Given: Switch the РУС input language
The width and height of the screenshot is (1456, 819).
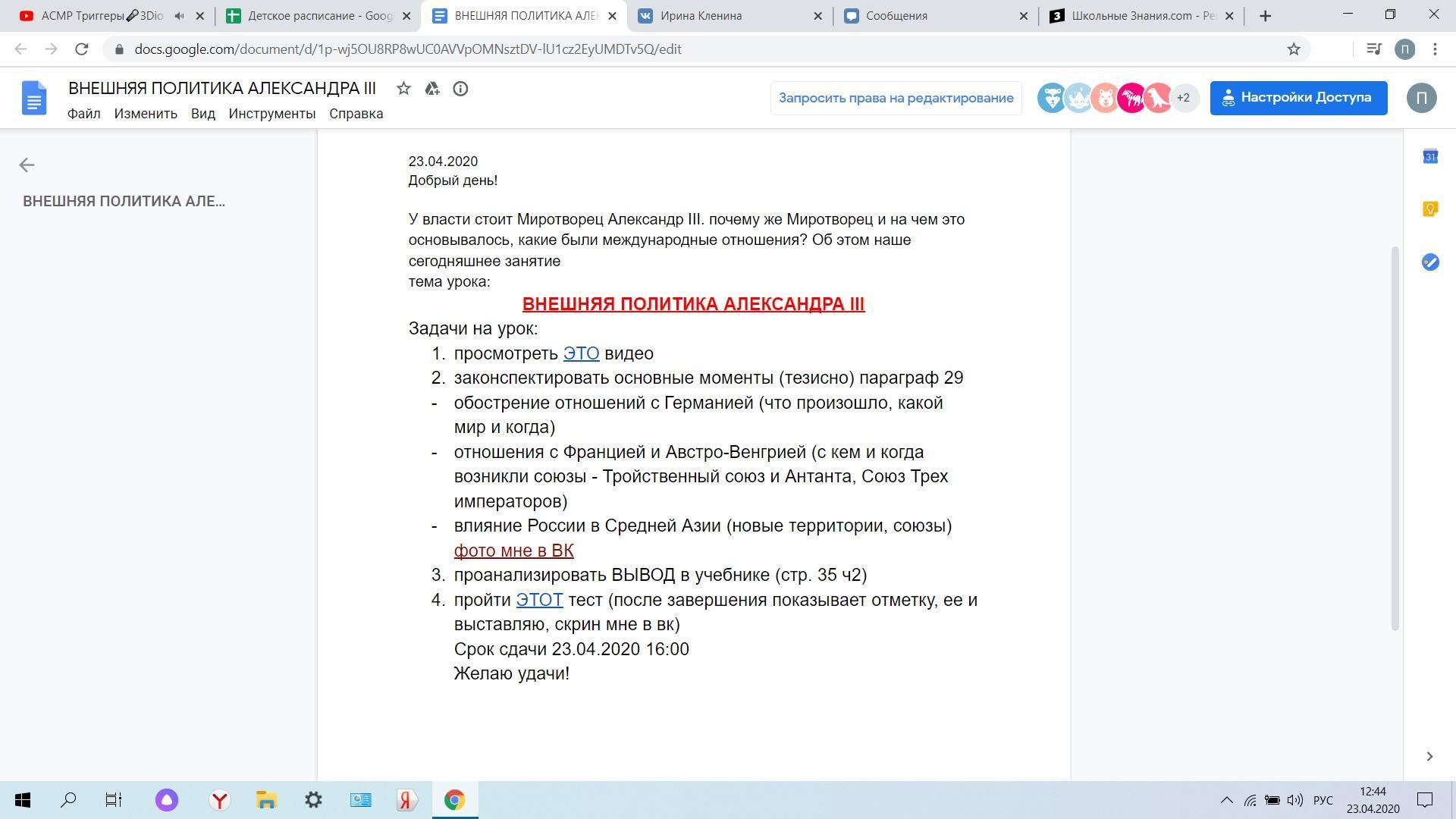Looking at the screenshot, I should pos(1323,800).
